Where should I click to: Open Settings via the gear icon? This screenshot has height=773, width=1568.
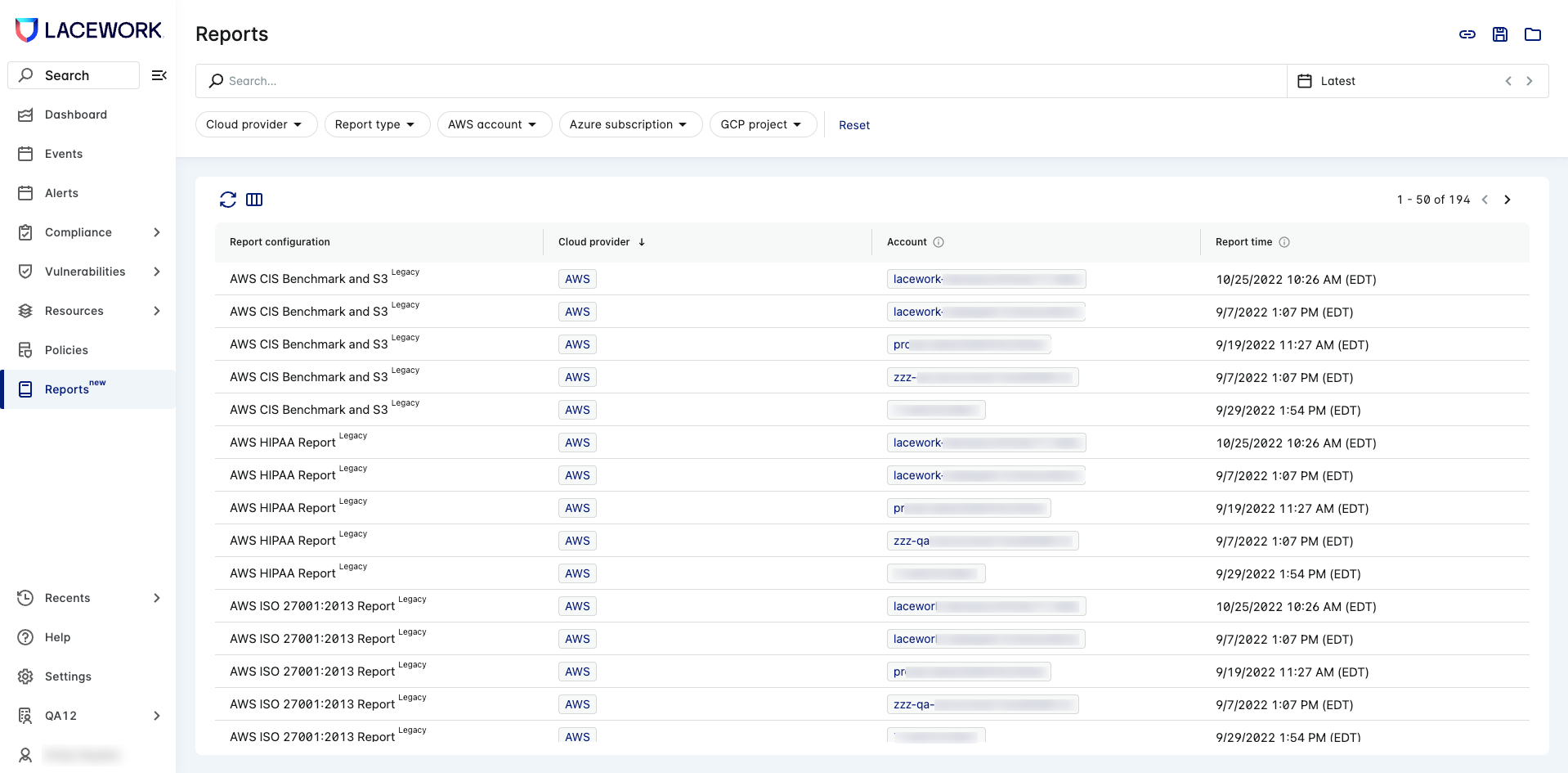point(26,676)
